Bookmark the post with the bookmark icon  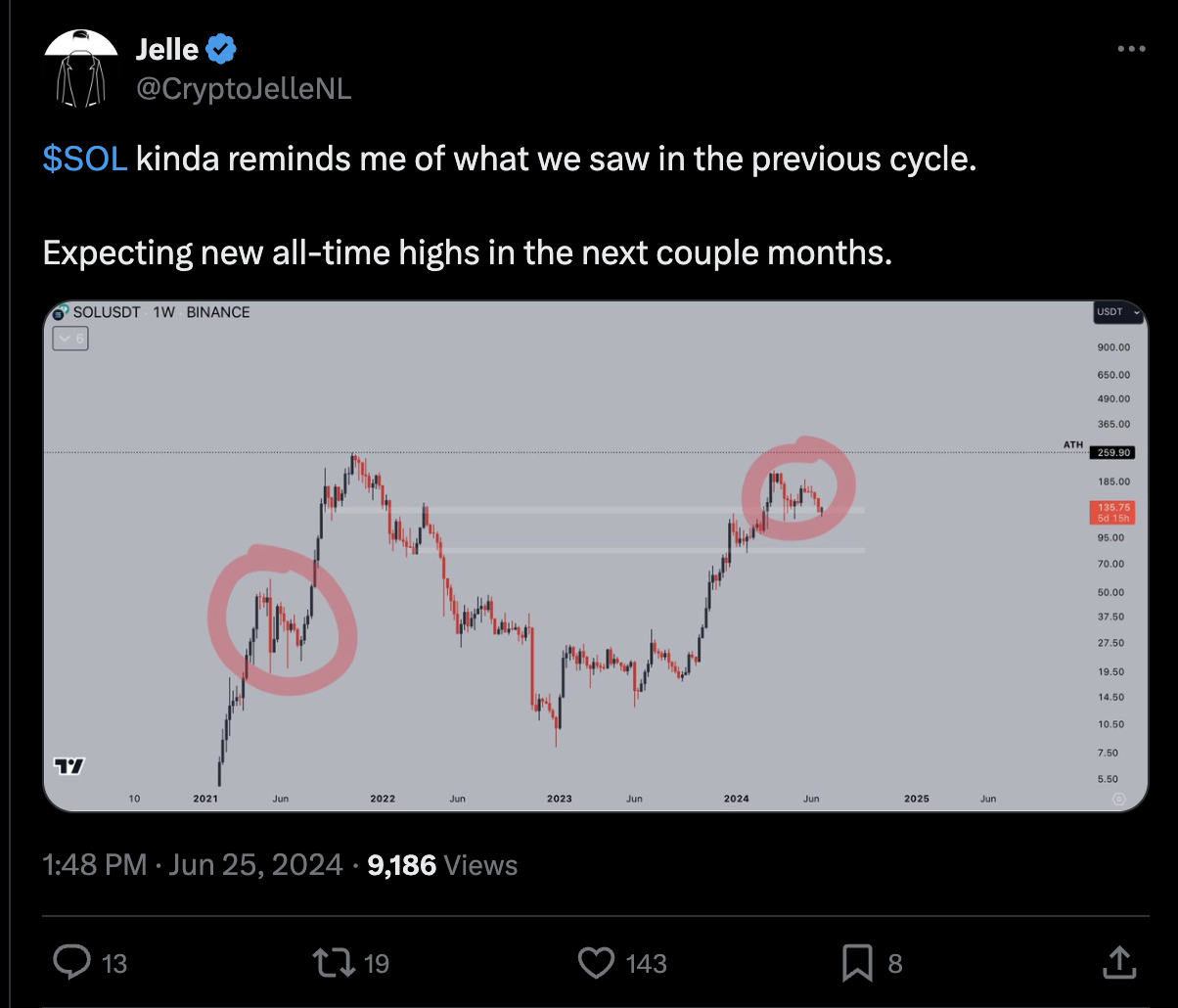(857, 963)
